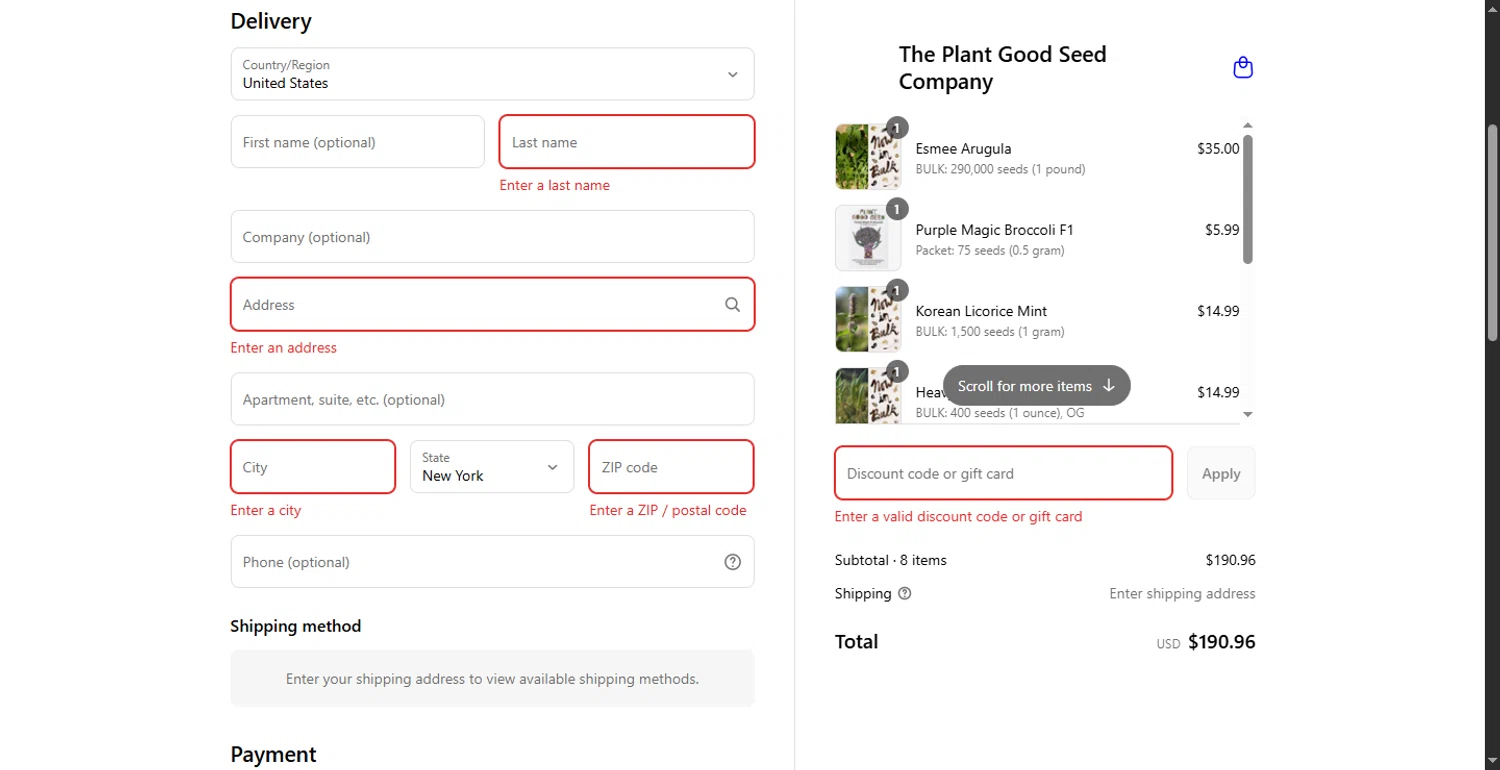Screen dimensions: 1500x770
Task: Click order list scroll-up arrow
Action: [x=1247, y=125]
